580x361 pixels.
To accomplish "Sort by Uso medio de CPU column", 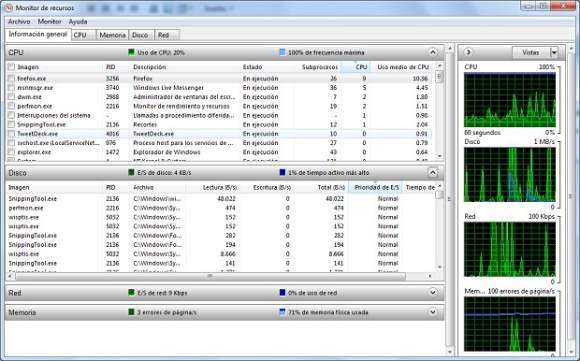I will [403, 67].
